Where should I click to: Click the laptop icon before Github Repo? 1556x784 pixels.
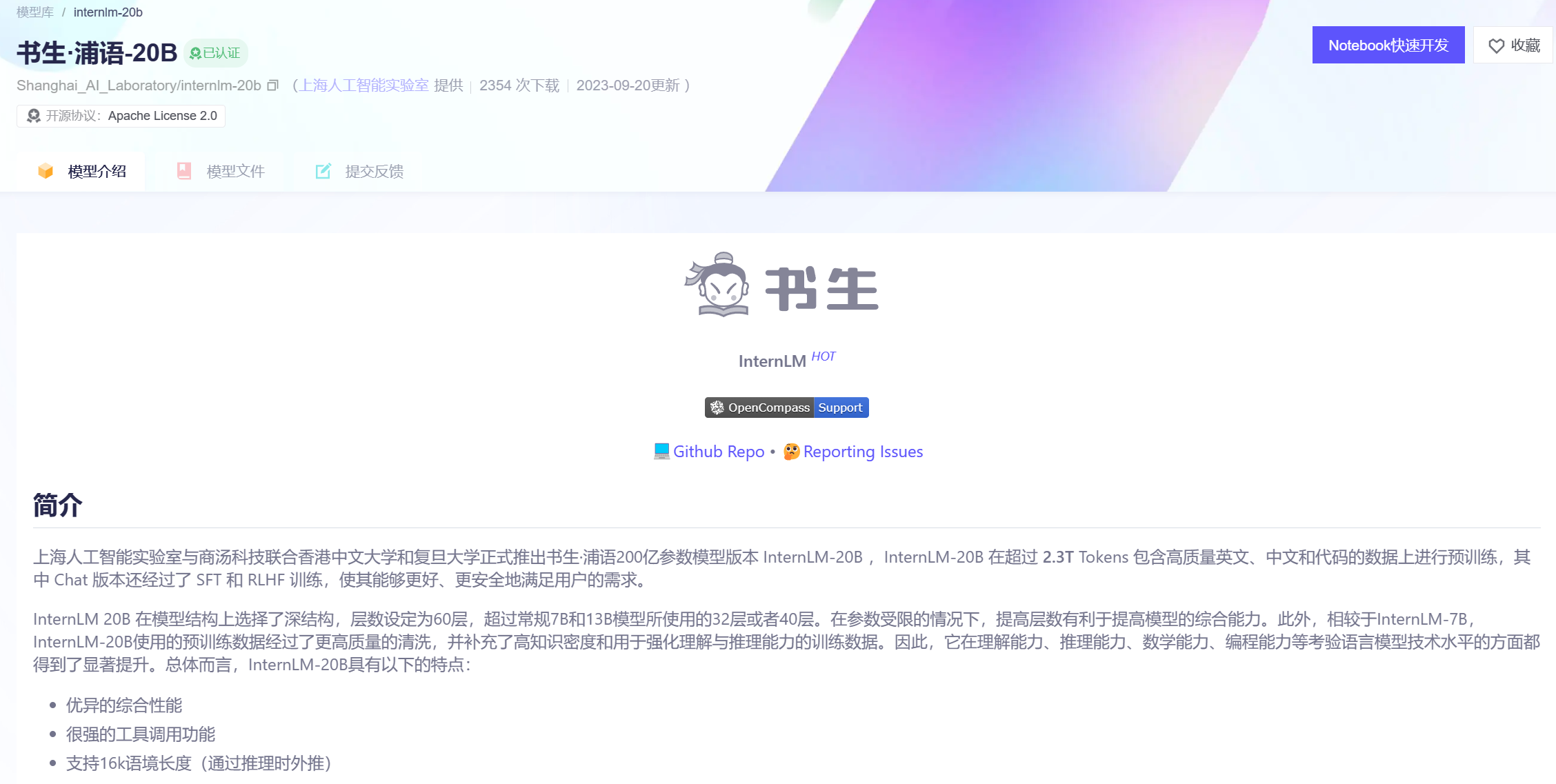click(x=661, y=452)
